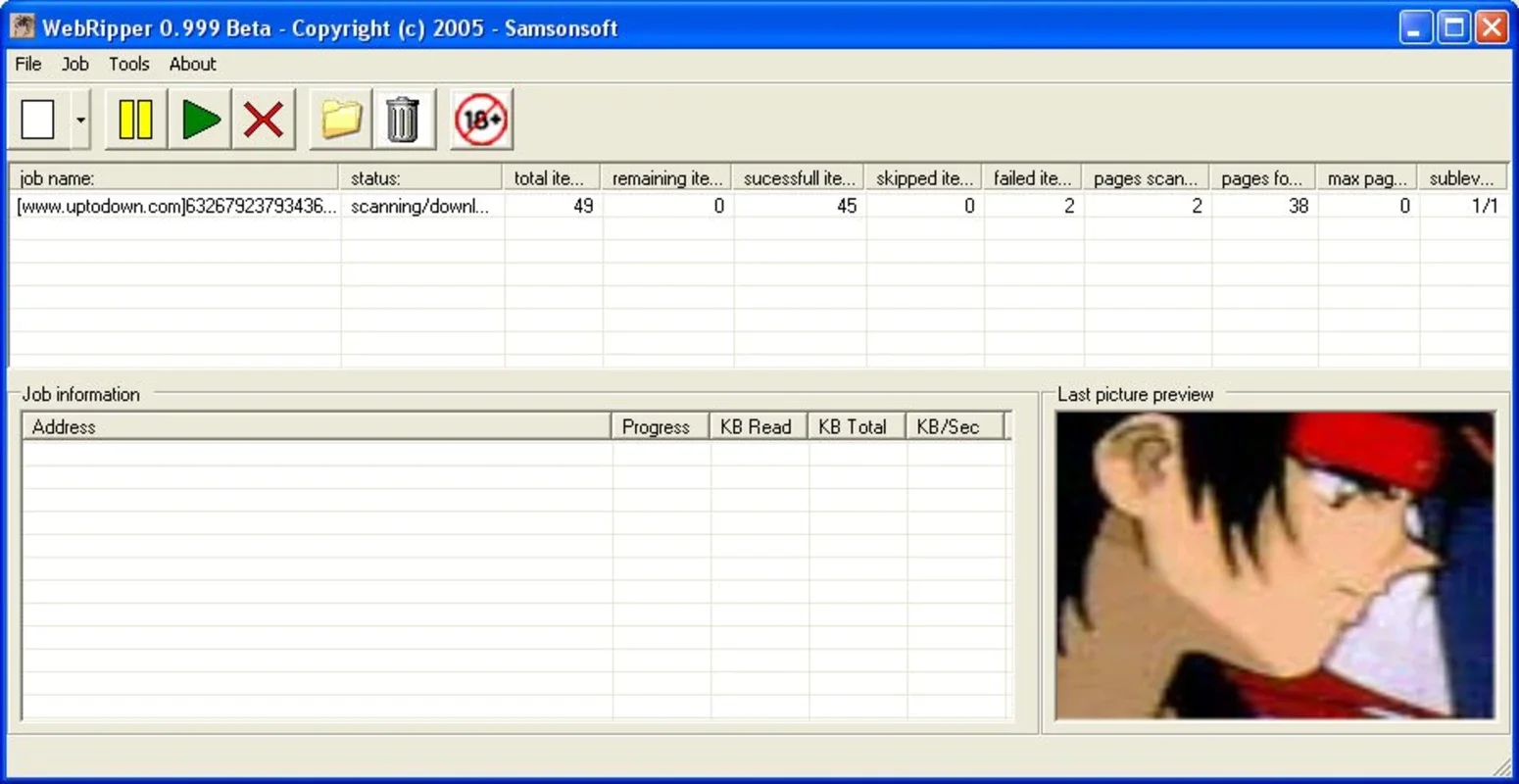
Task: Click the KB Total column header
Action: (x=856, y=426)
